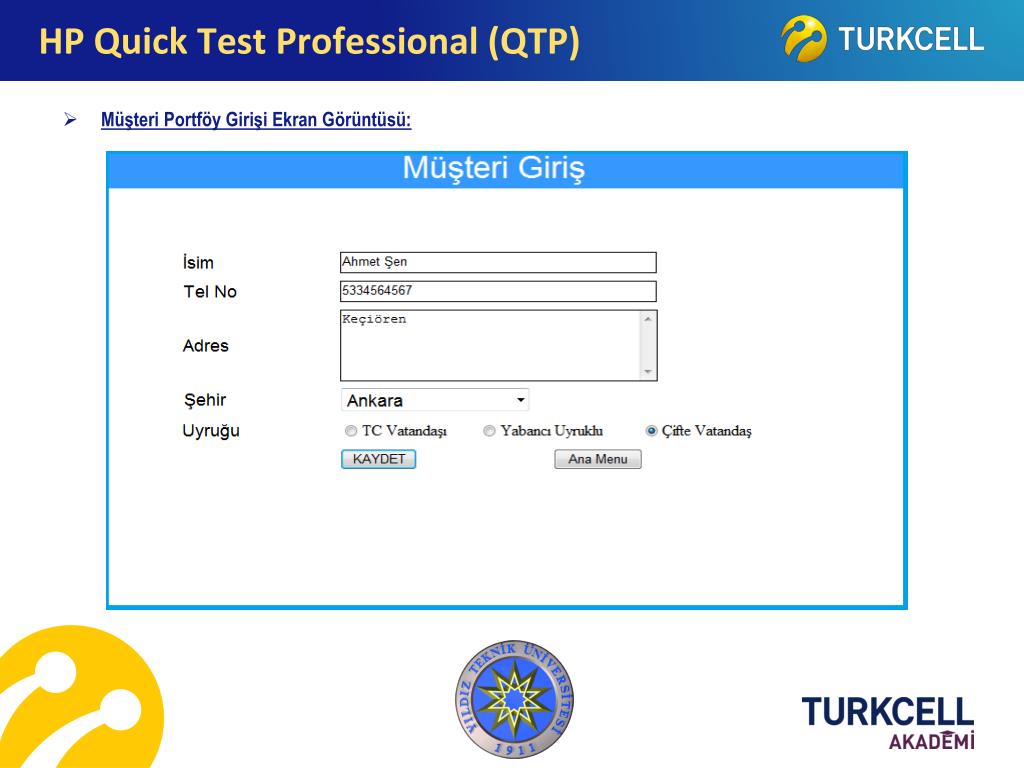Click the Şehir label
The width and height of the screenshot is (1024, 768).
pyautogui.click(x=204, y=400)
